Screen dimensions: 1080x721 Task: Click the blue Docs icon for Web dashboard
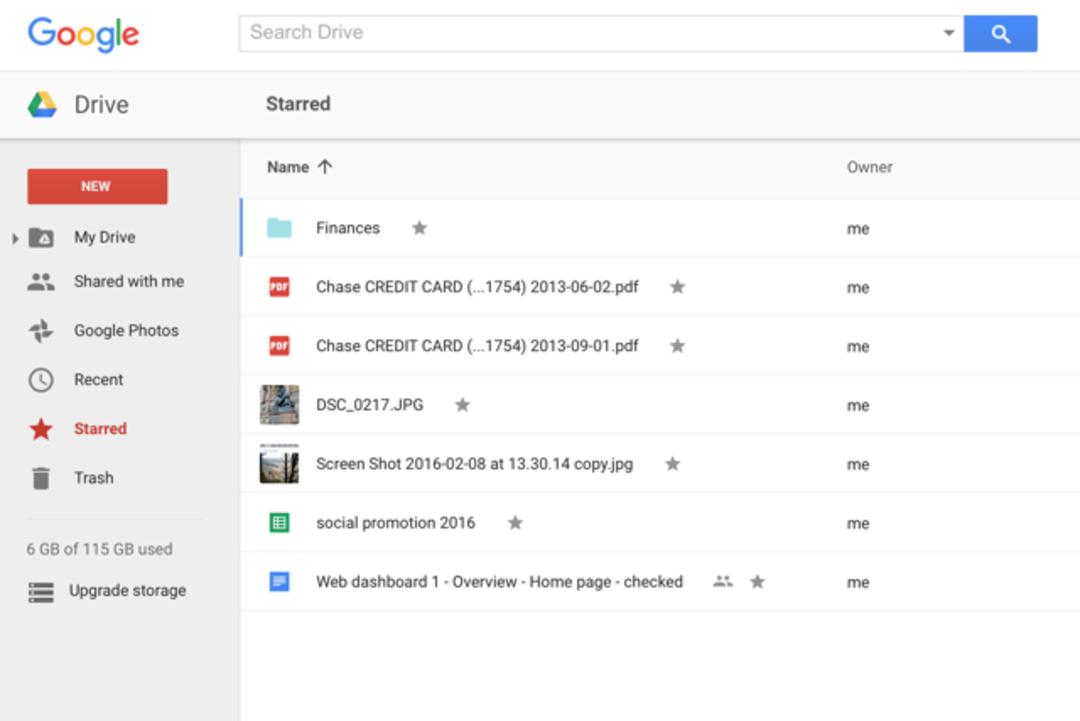[x=279, y=582]
